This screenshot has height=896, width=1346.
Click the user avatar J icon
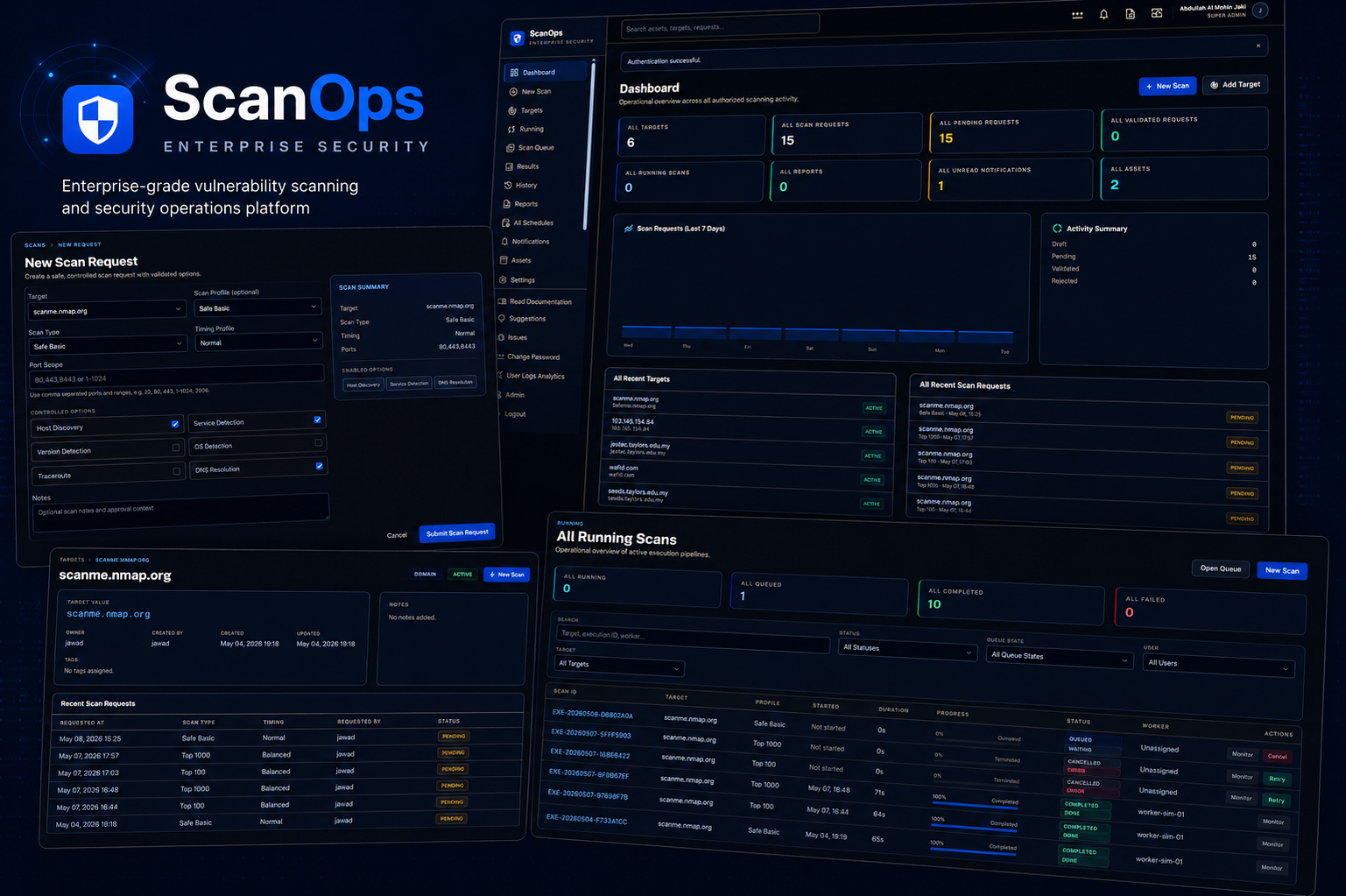pos(1260,11)
